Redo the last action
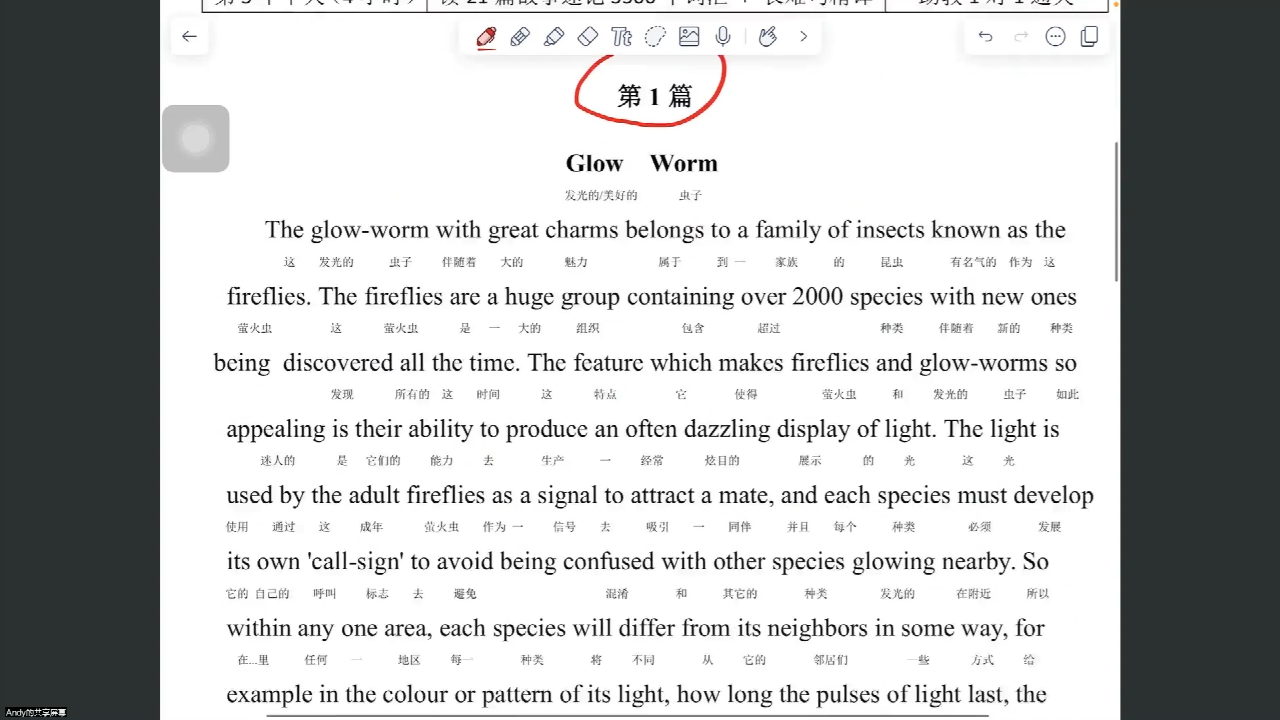 1021,37
